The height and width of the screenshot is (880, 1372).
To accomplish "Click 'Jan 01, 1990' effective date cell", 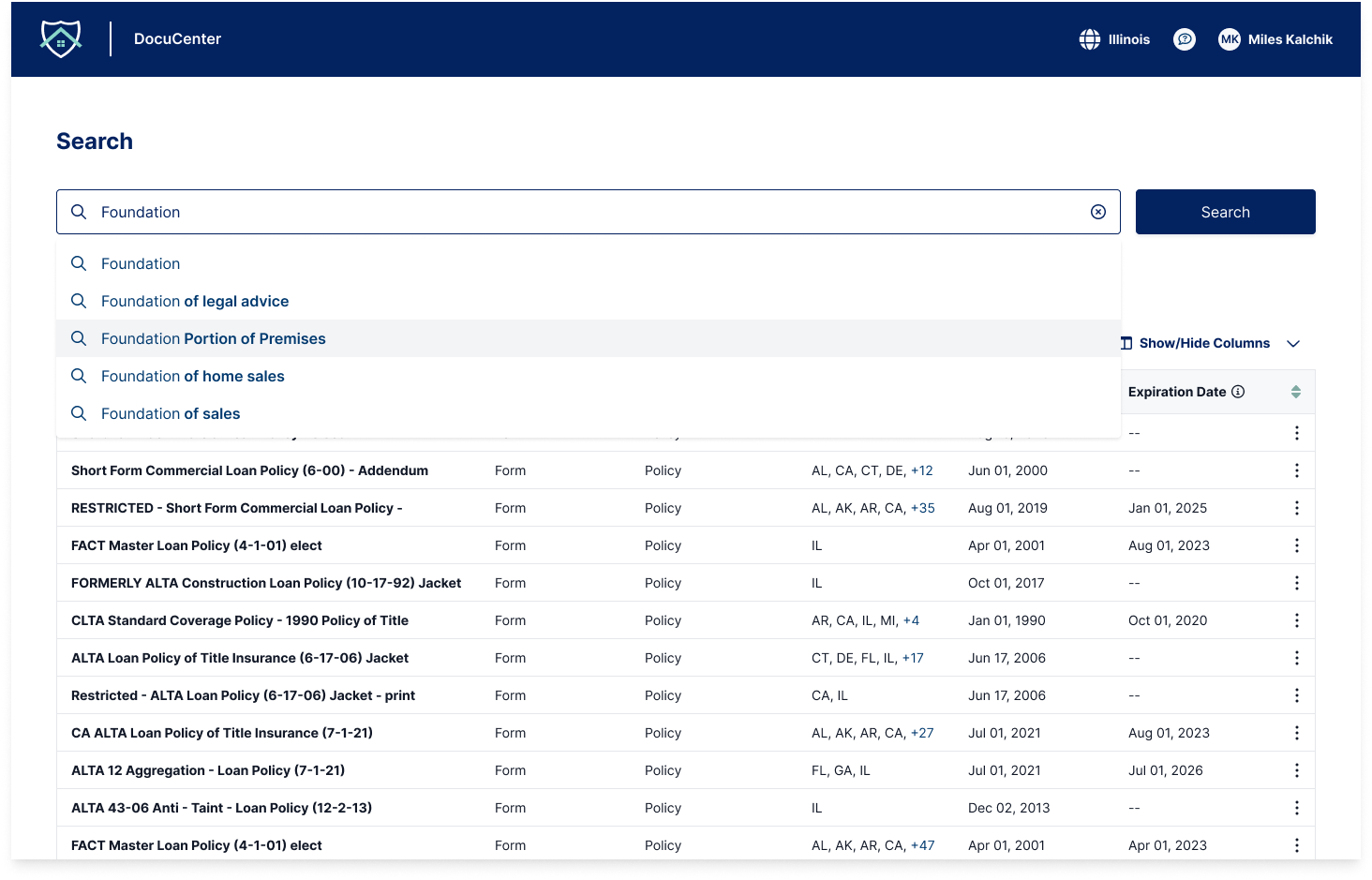I will point(1007,620).
